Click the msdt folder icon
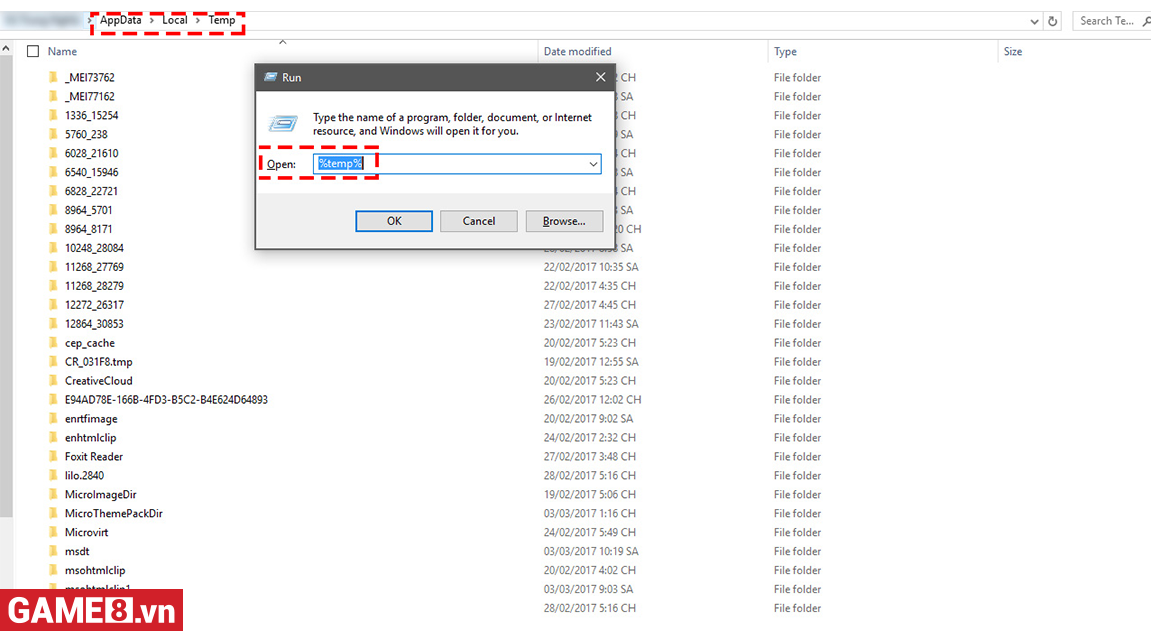 click(53, 552)
